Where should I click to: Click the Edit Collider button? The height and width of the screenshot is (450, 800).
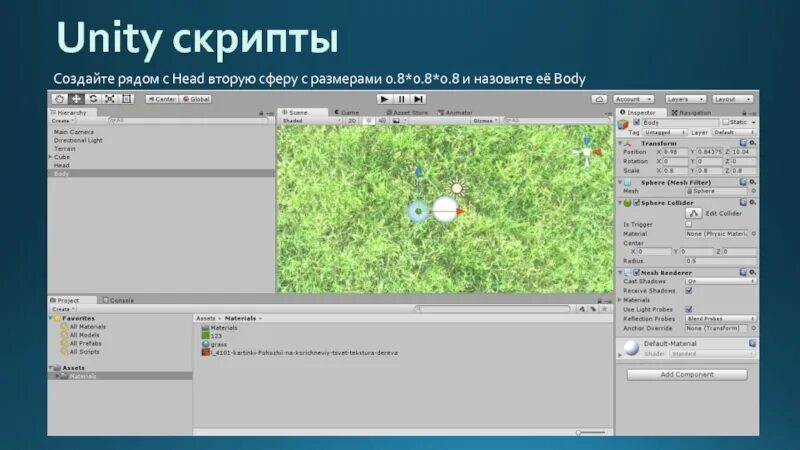[693, 213]
